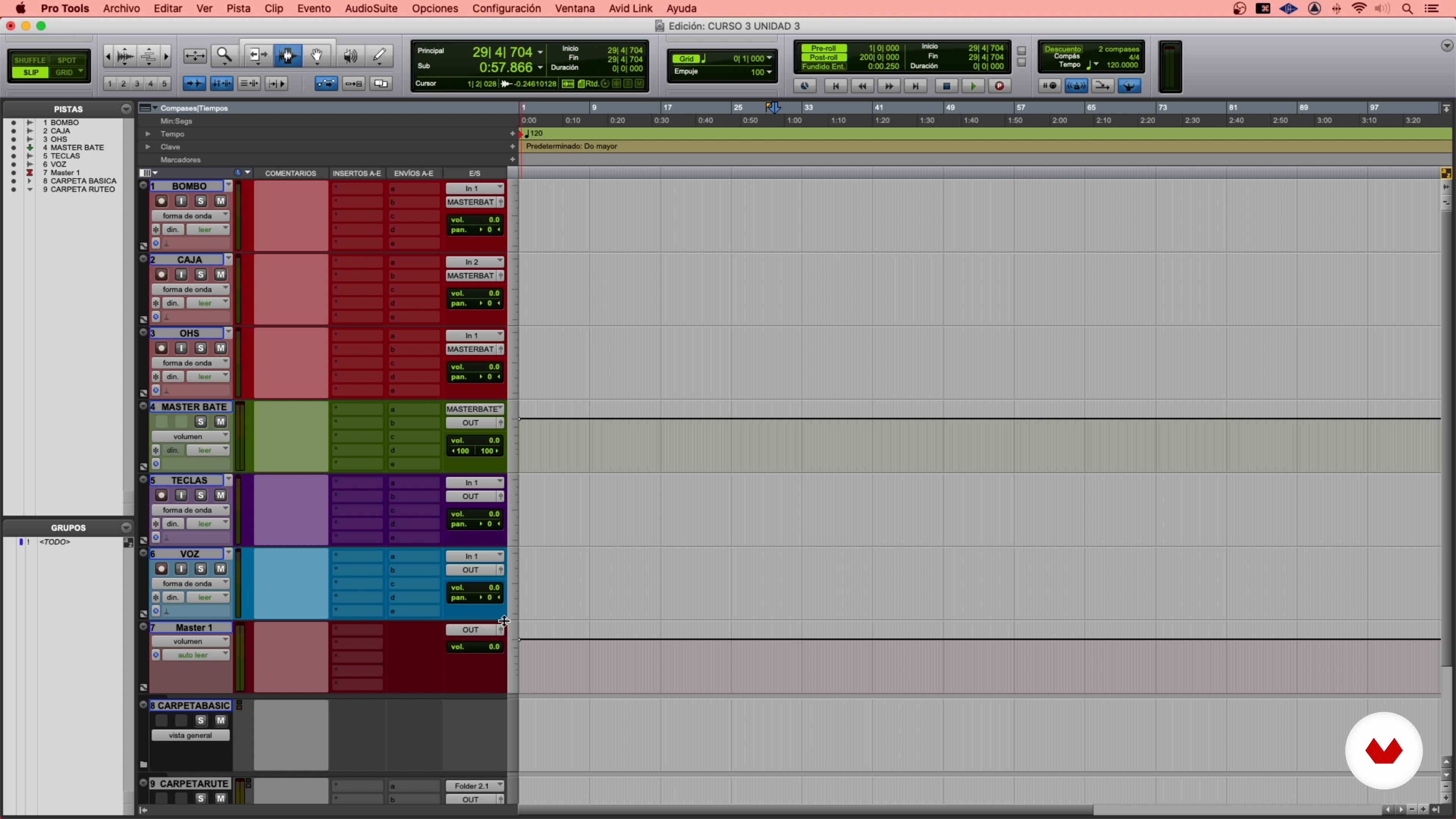Click the Fast Forward transport button

(x=888, y=86)
